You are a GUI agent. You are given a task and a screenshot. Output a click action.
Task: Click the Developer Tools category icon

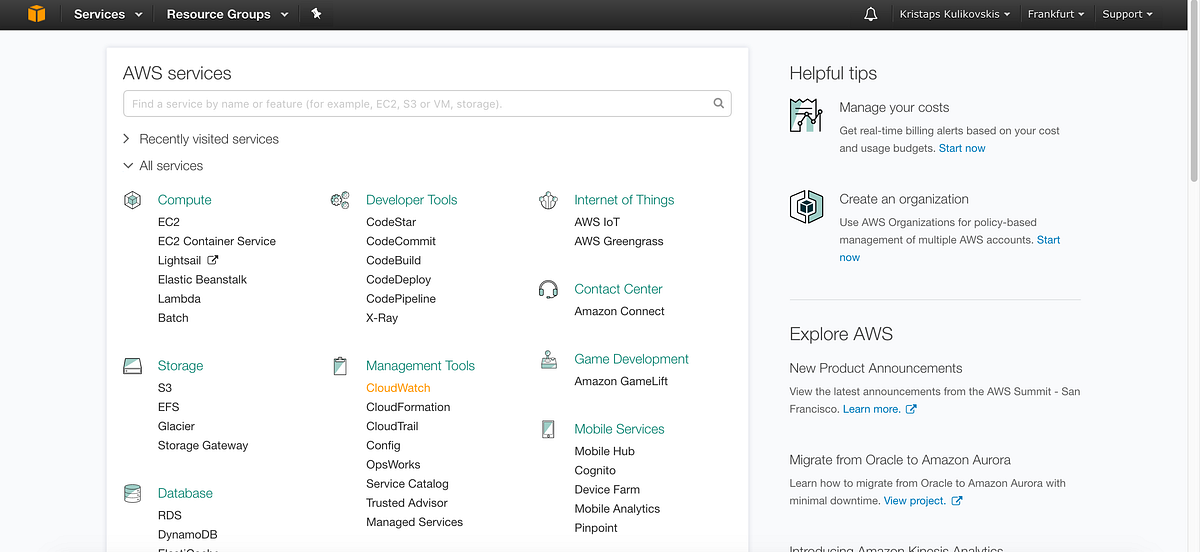pos(340,200)
